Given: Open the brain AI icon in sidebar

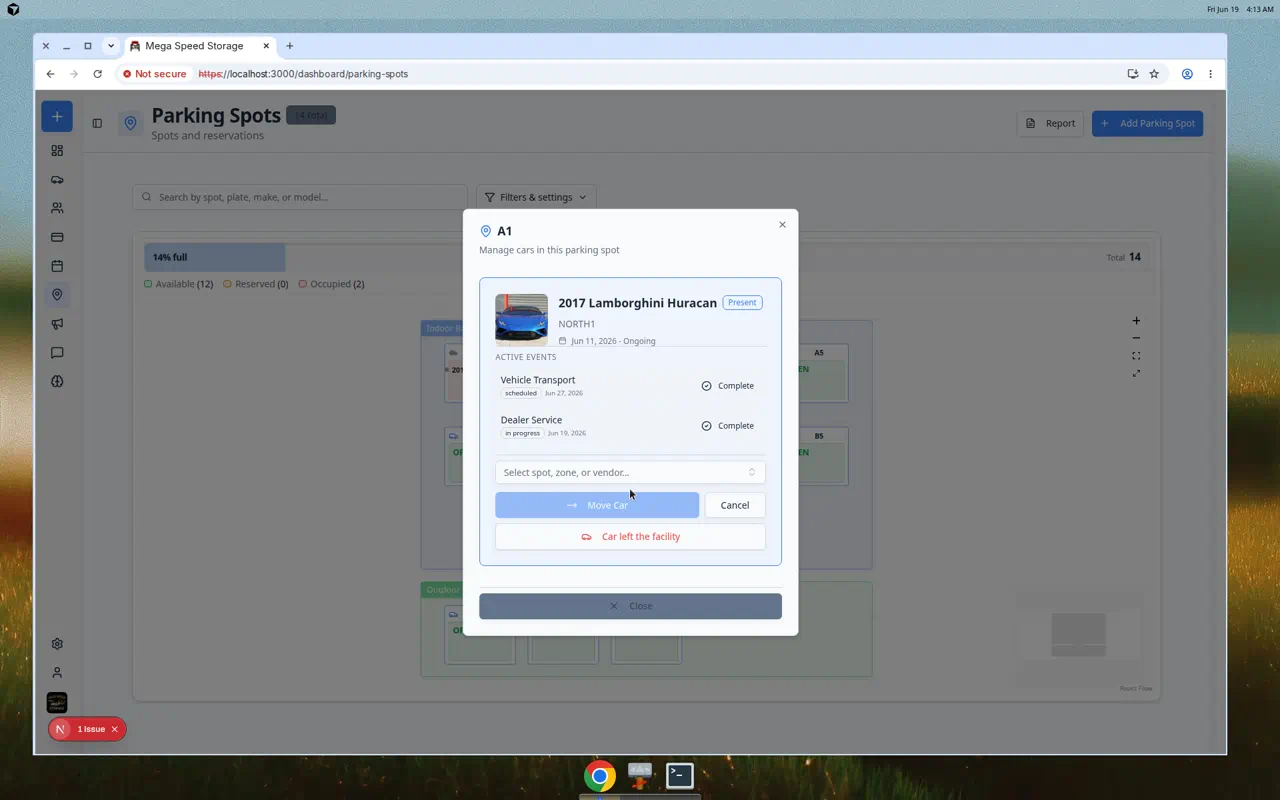Looking at the screenshot, I should click(57, 381).
